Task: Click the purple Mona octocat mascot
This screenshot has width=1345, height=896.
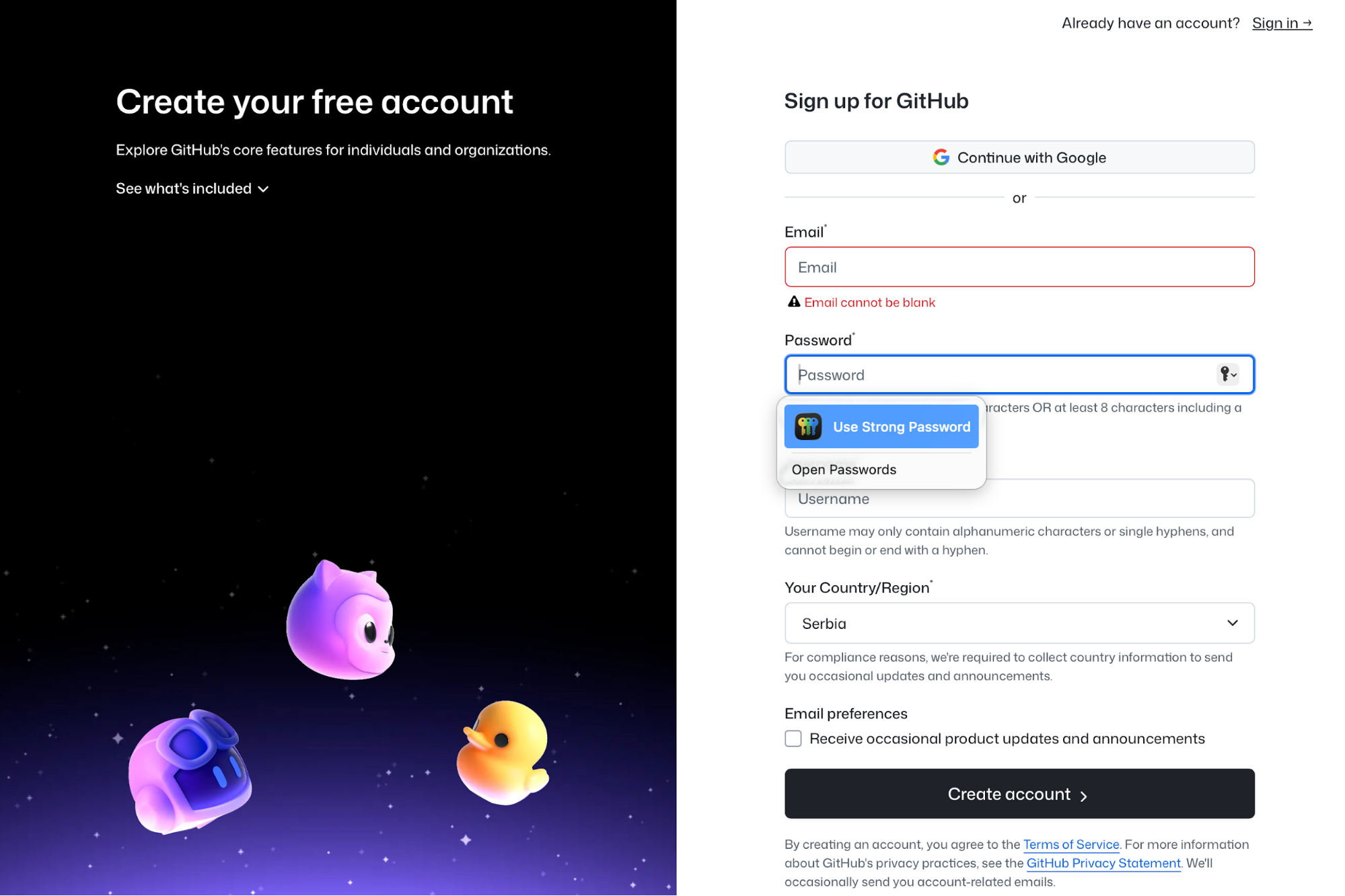Action: 341,620
